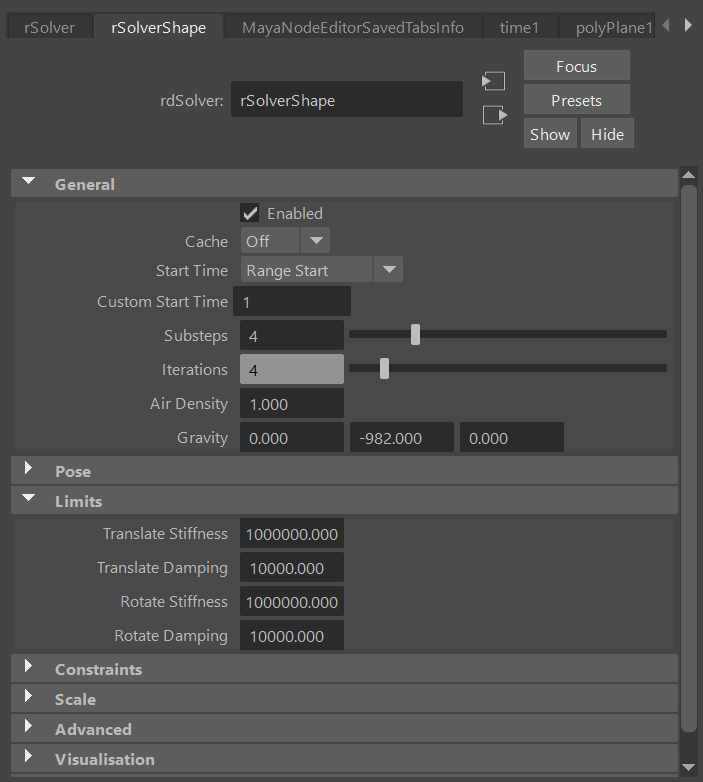This screenshot has width=703, height=782.
Task: Switch to the rSolver tab
Action: [49, 27]
